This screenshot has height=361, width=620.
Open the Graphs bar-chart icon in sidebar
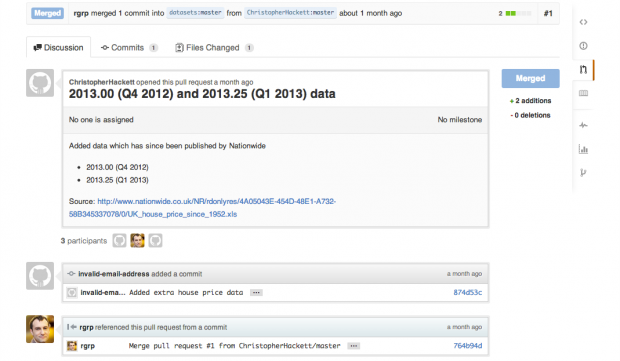coord(583,149)
